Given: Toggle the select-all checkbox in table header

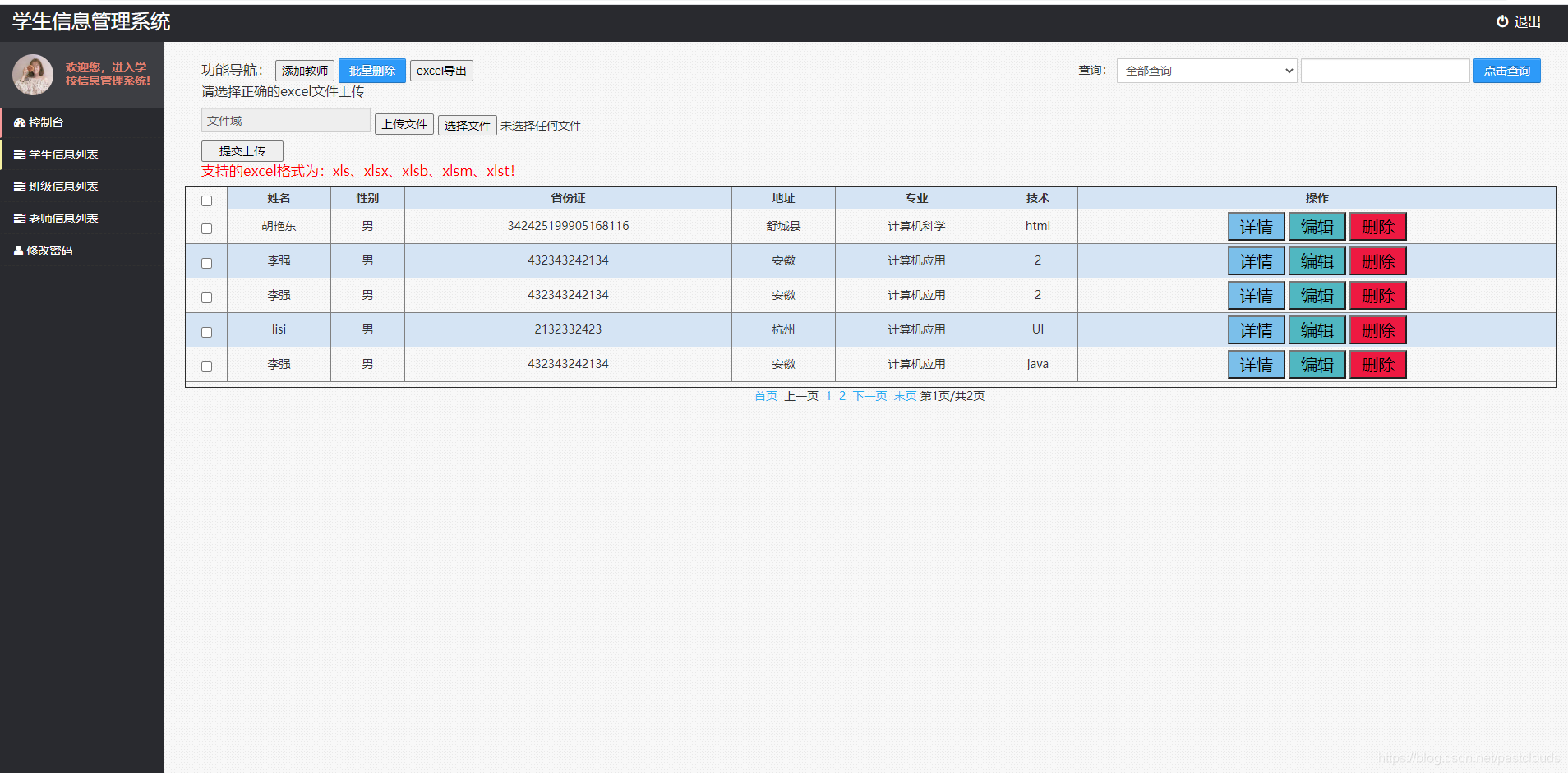Looking at the screenshot, I should pyautogui.click(x=207, y=200).
